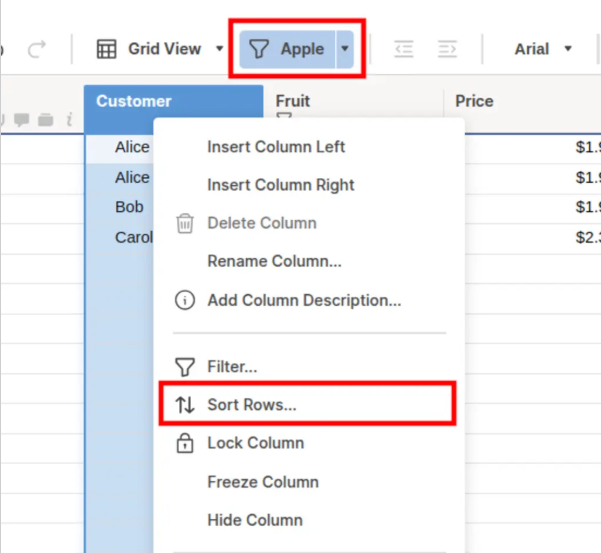
Task: Select the price cell in Bob's row
Action: (533, 207)
